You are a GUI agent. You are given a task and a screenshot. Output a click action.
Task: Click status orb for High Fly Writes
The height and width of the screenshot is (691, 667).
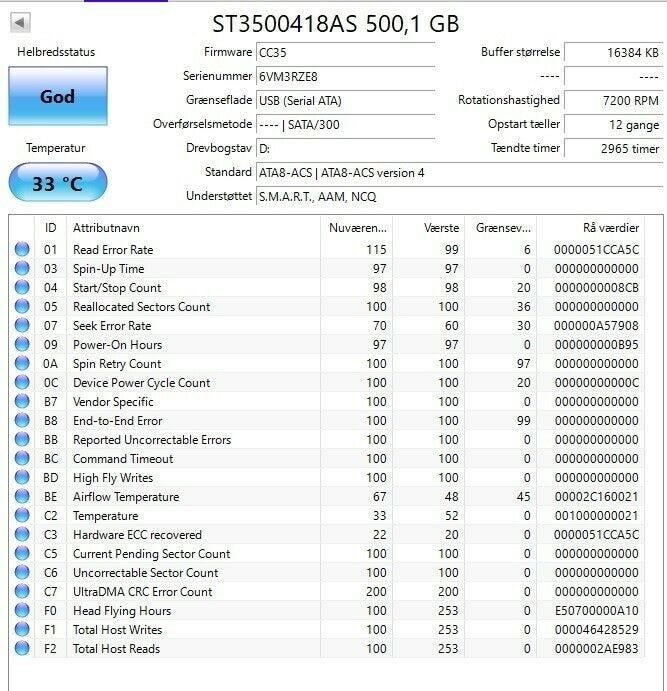22,477
